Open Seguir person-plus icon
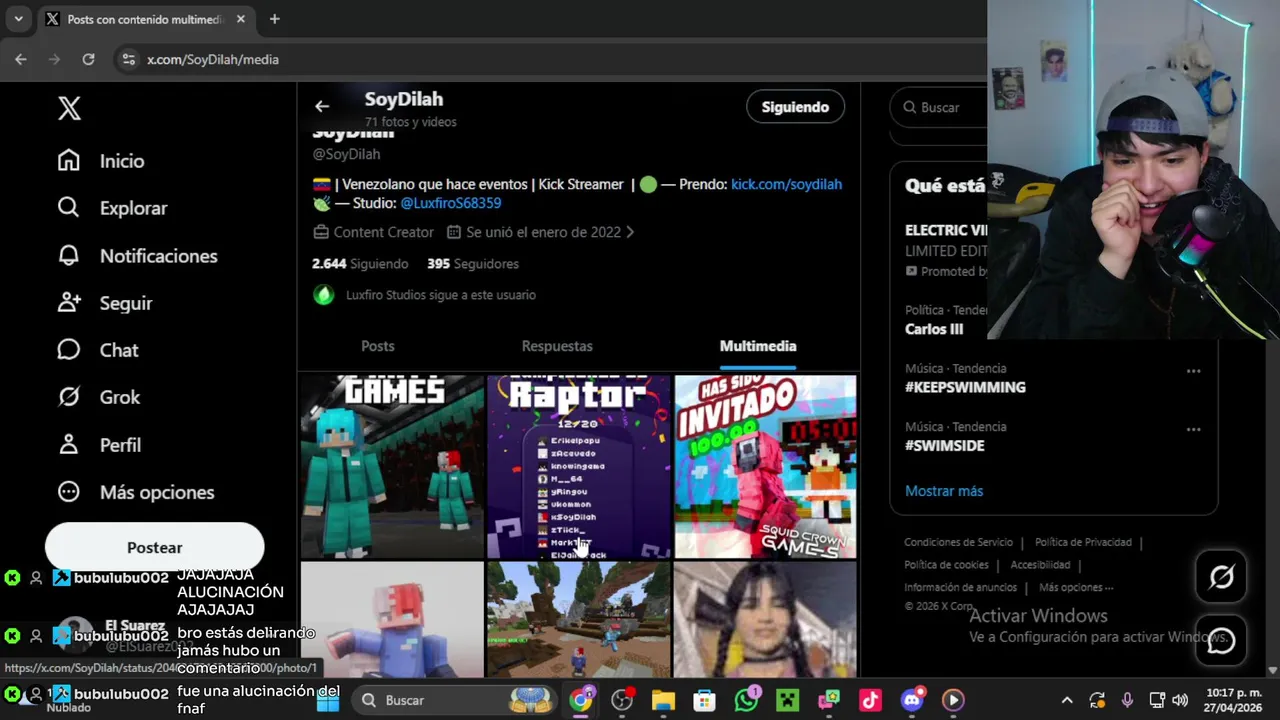Screen dimensions: 1280x720 coord(68,302)
